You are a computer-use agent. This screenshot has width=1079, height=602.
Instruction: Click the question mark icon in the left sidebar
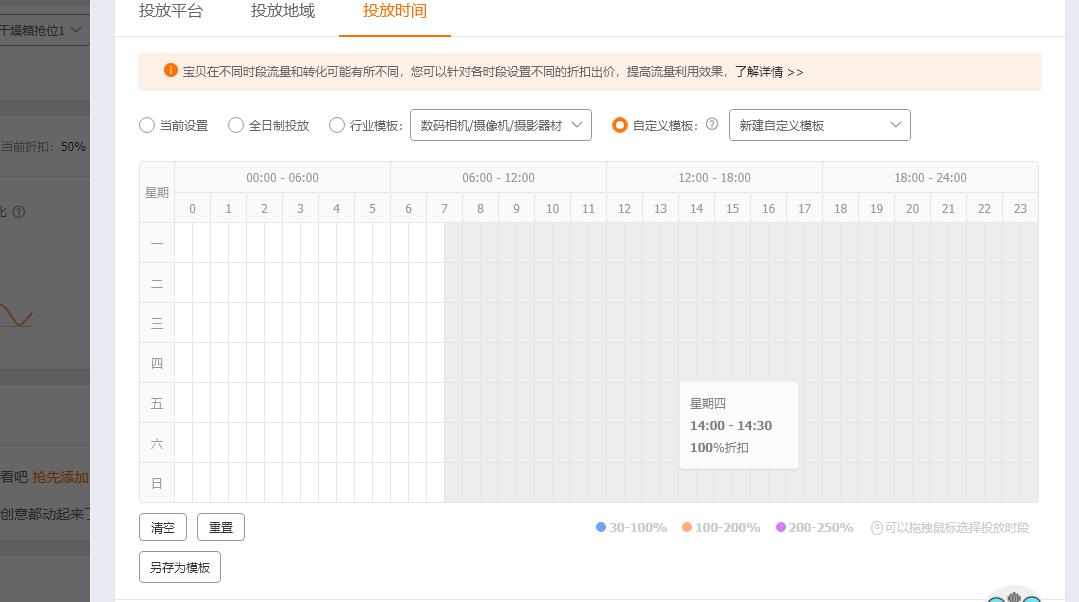point(21,211)
